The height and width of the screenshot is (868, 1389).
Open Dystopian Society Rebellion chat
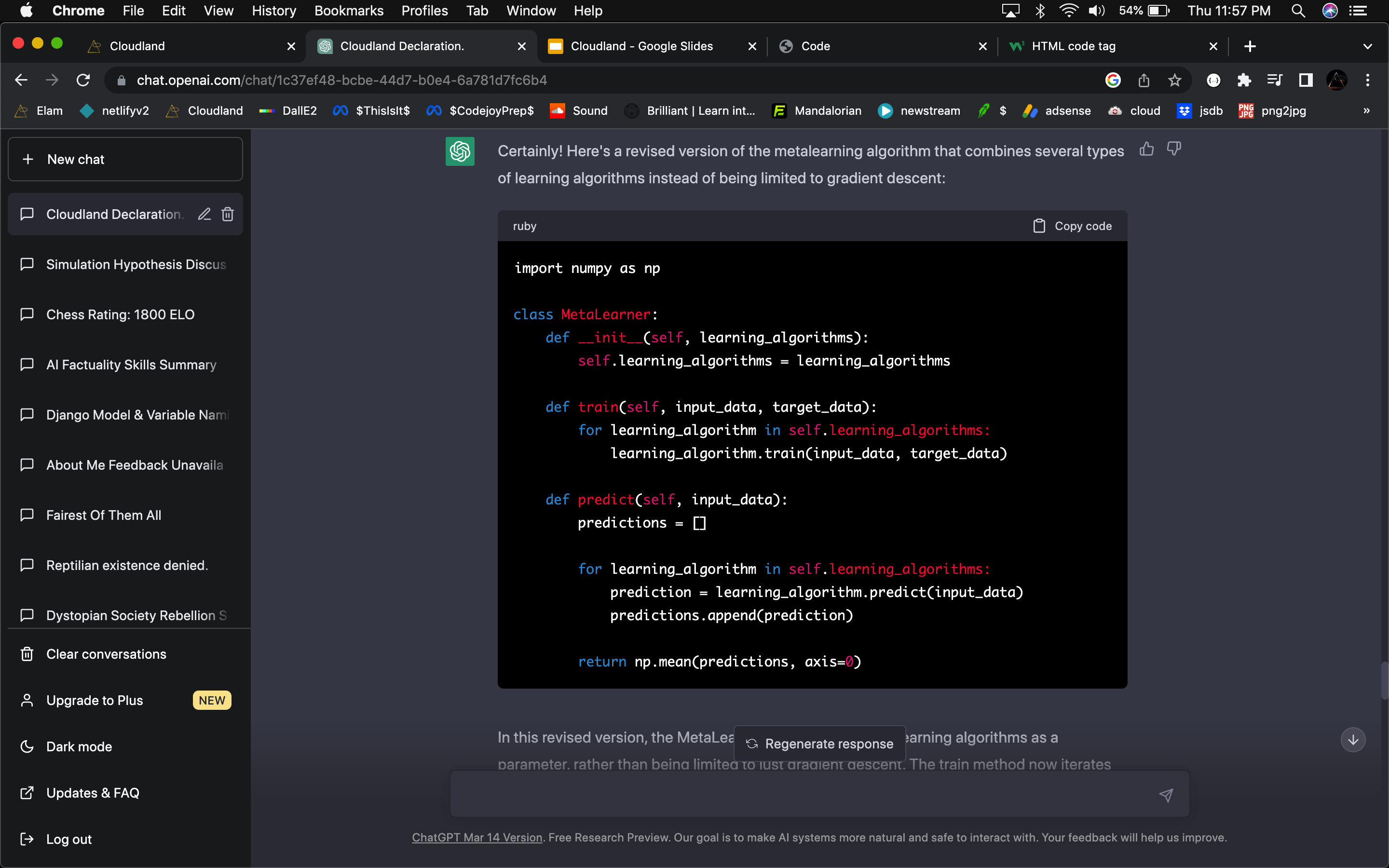coord(125,615)
